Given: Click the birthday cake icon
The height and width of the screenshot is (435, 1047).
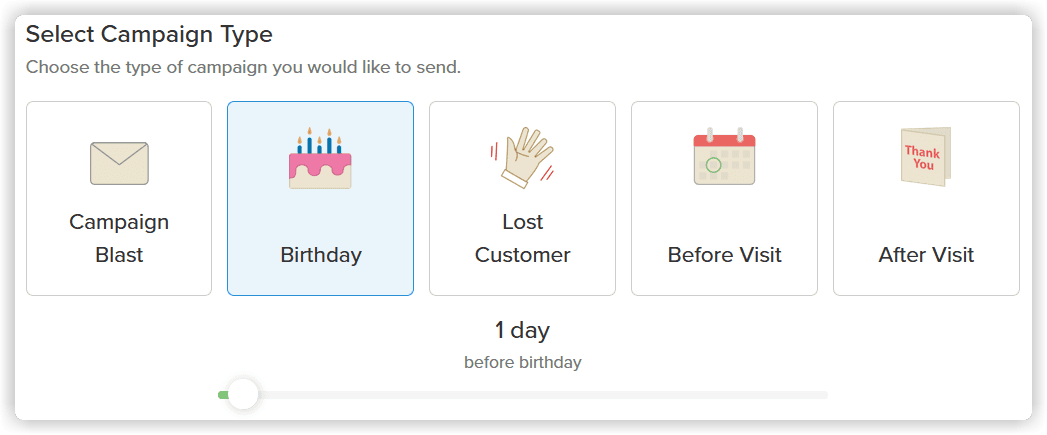Looking at the screenshot, I should pyautogui.click(x=320, y=159).
